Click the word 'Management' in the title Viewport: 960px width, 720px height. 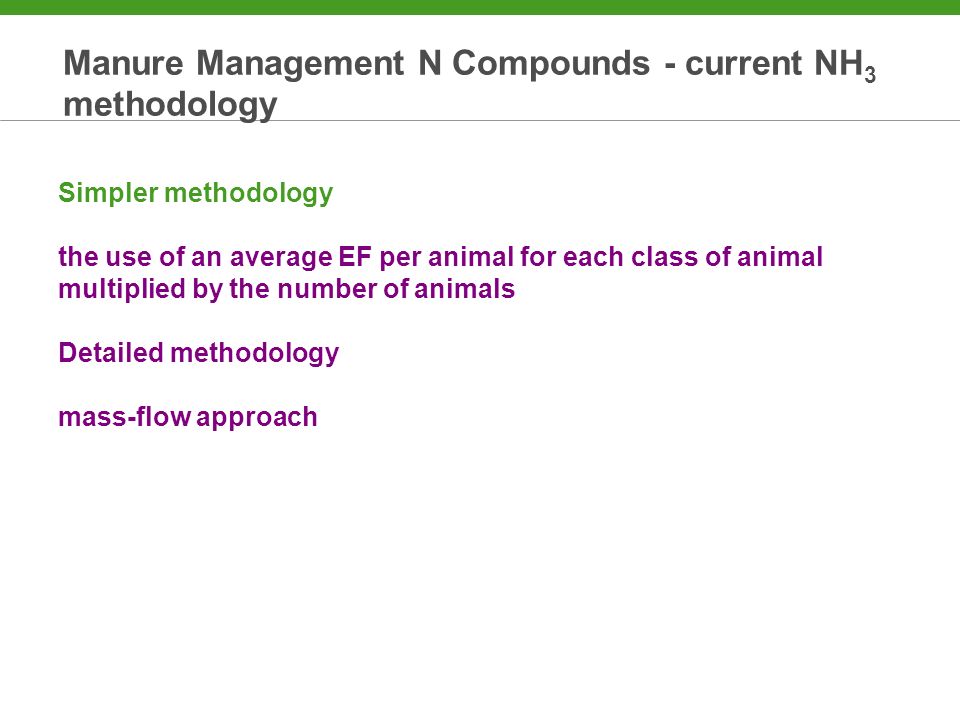coord(300,64)
